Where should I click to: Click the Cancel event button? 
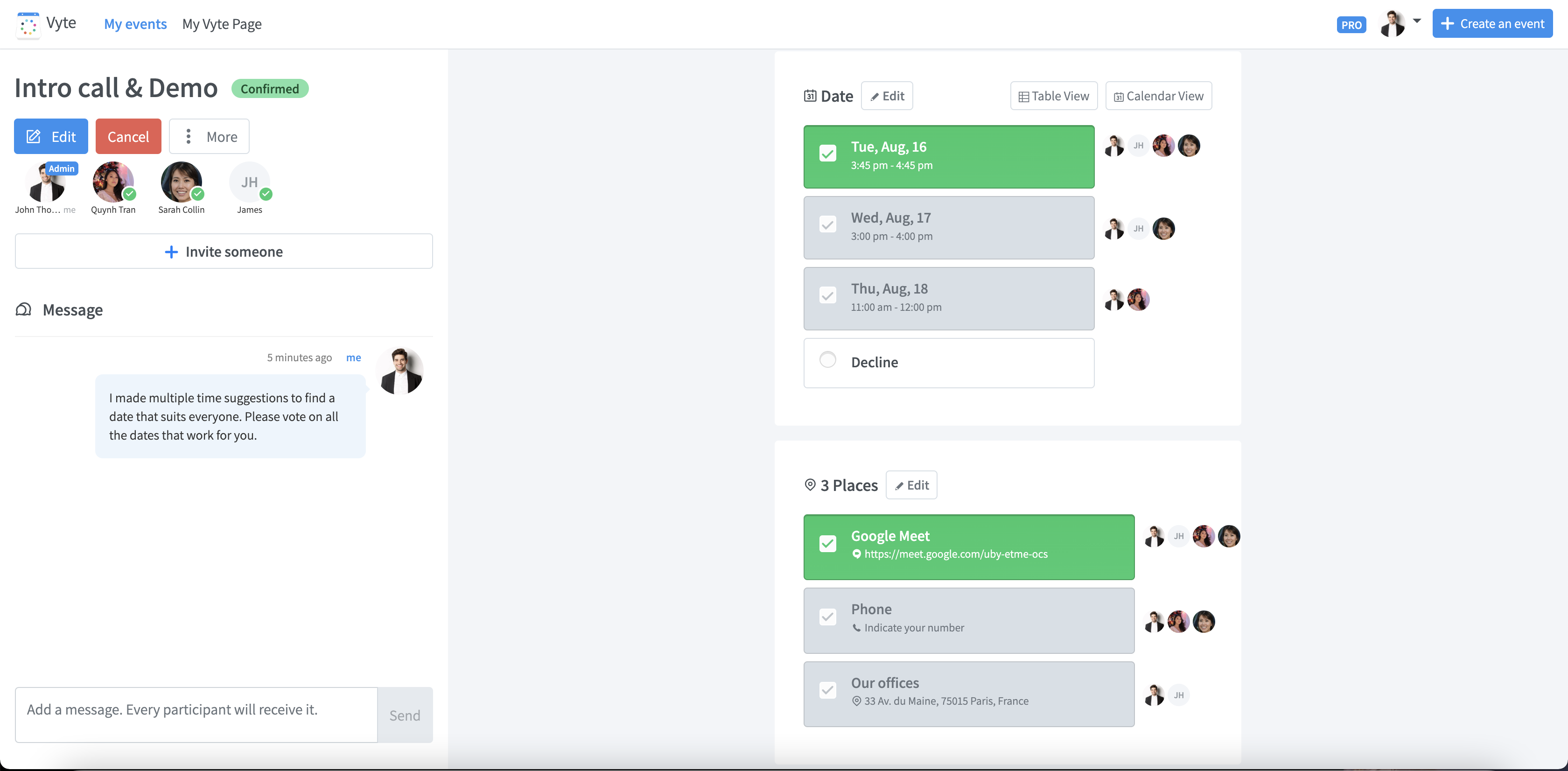pyautogui.click(x=128, y=136)
